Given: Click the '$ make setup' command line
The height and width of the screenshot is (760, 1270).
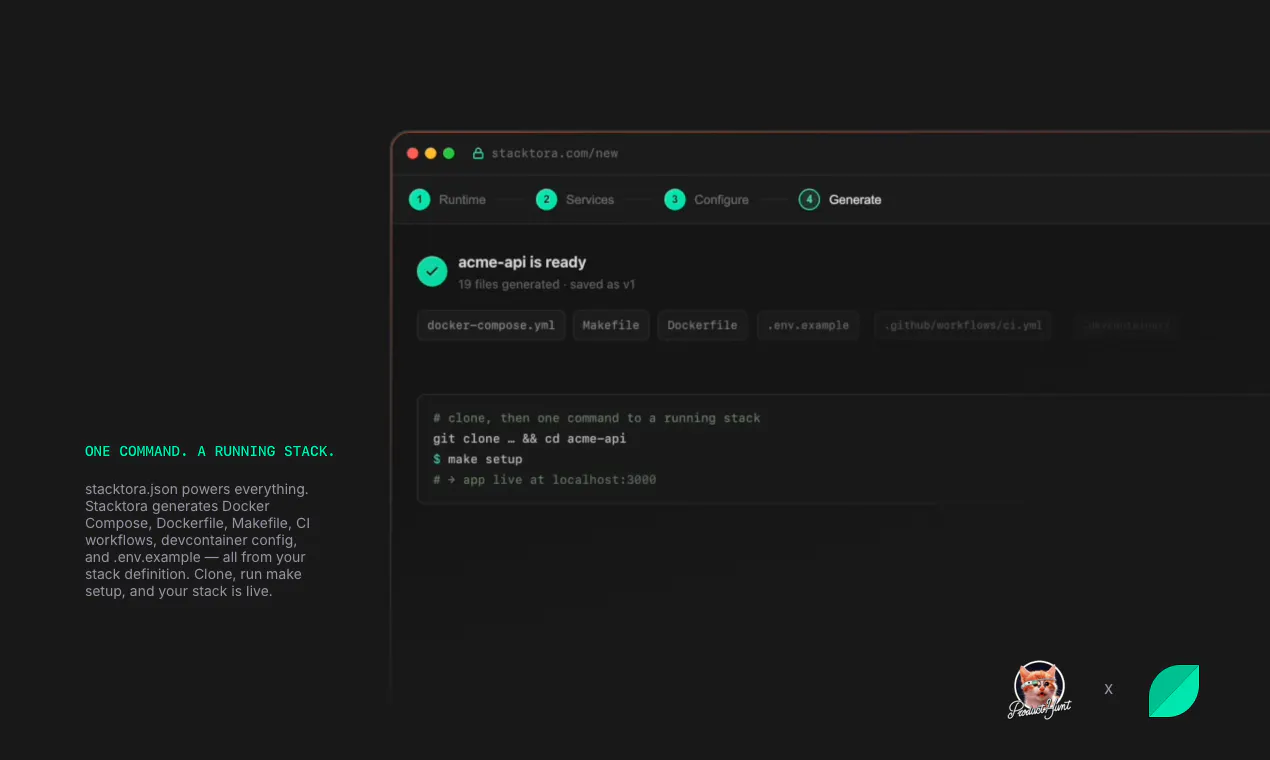Looking at the screenshot, I should [478, 459].
